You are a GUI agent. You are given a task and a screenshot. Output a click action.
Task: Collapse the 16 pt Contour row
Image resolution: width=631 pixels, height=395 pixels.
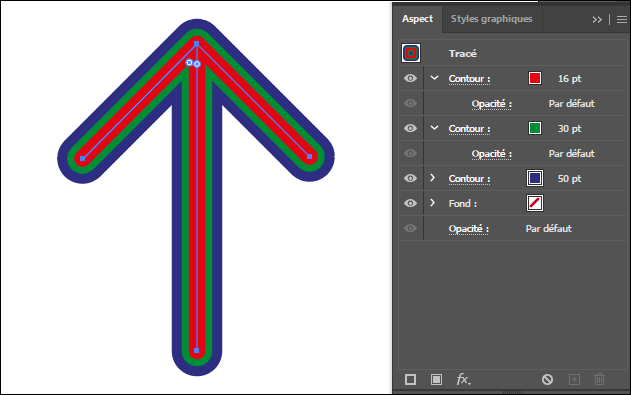[434, 78]
